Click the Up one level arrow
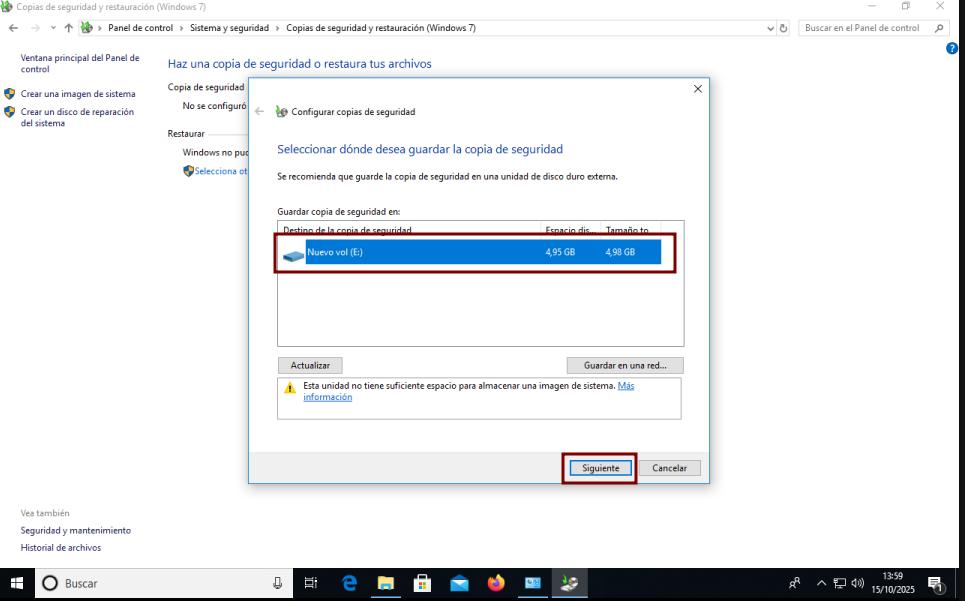This screenshot has width=965, height=601. click(68, 28)
